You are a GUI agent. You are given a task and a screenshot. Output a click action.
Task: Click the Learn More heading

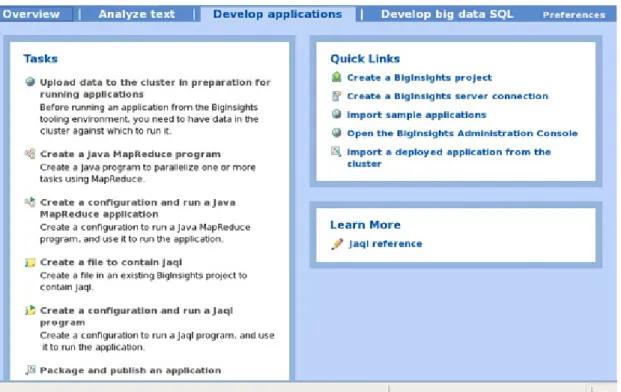click(x=365, y=225)
